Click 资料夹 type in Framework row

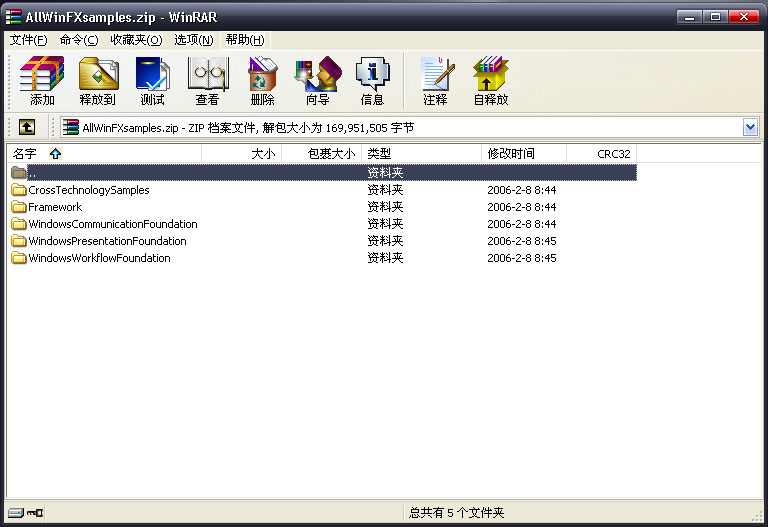tap(385, 207)
